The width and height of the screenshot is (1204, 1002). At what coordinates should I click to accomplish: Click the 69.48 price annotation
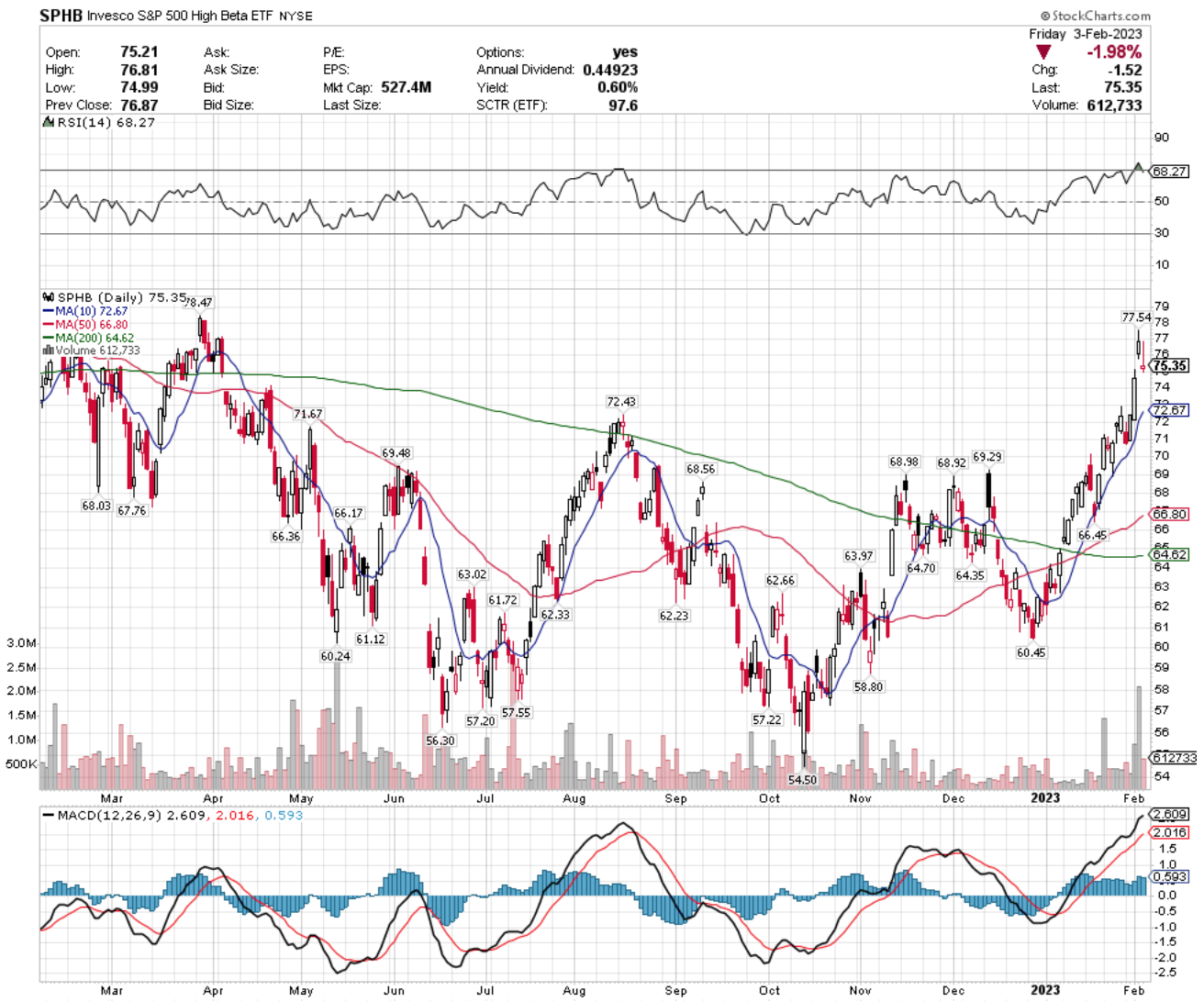pos(396,453)
